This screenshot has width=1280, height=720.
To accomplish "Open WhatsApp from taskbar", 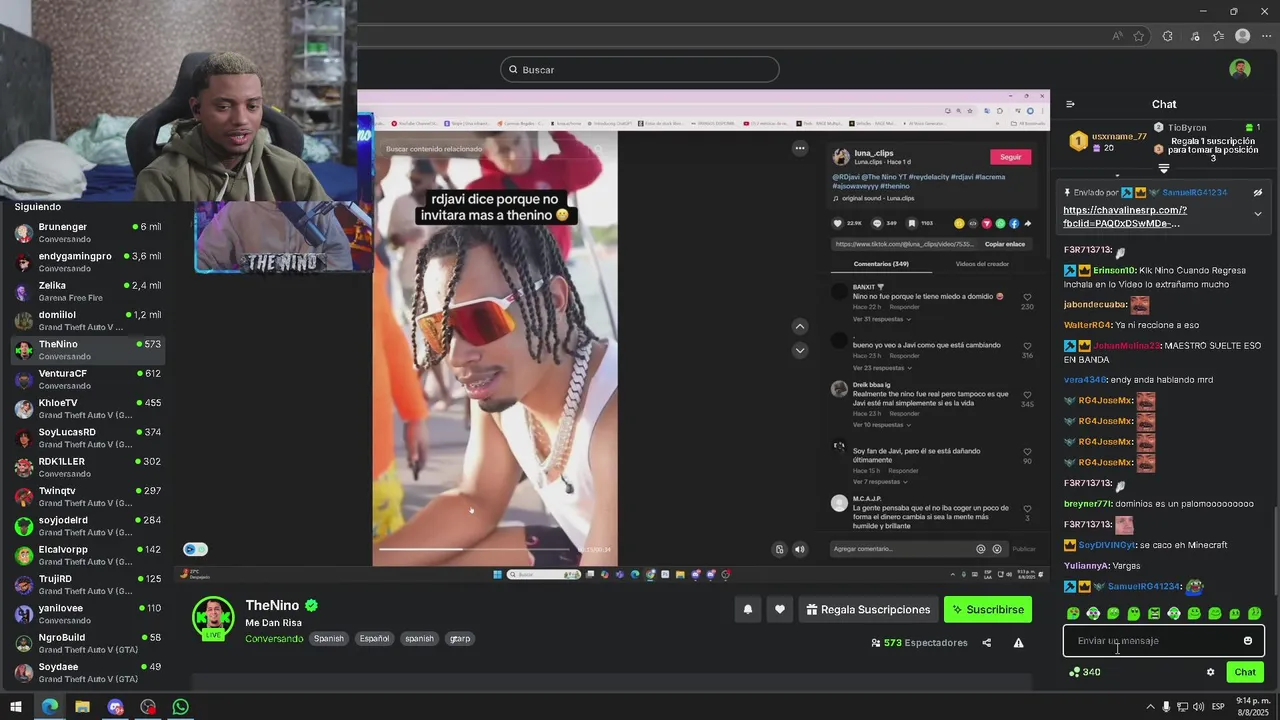I will click(x=180, y=707).
